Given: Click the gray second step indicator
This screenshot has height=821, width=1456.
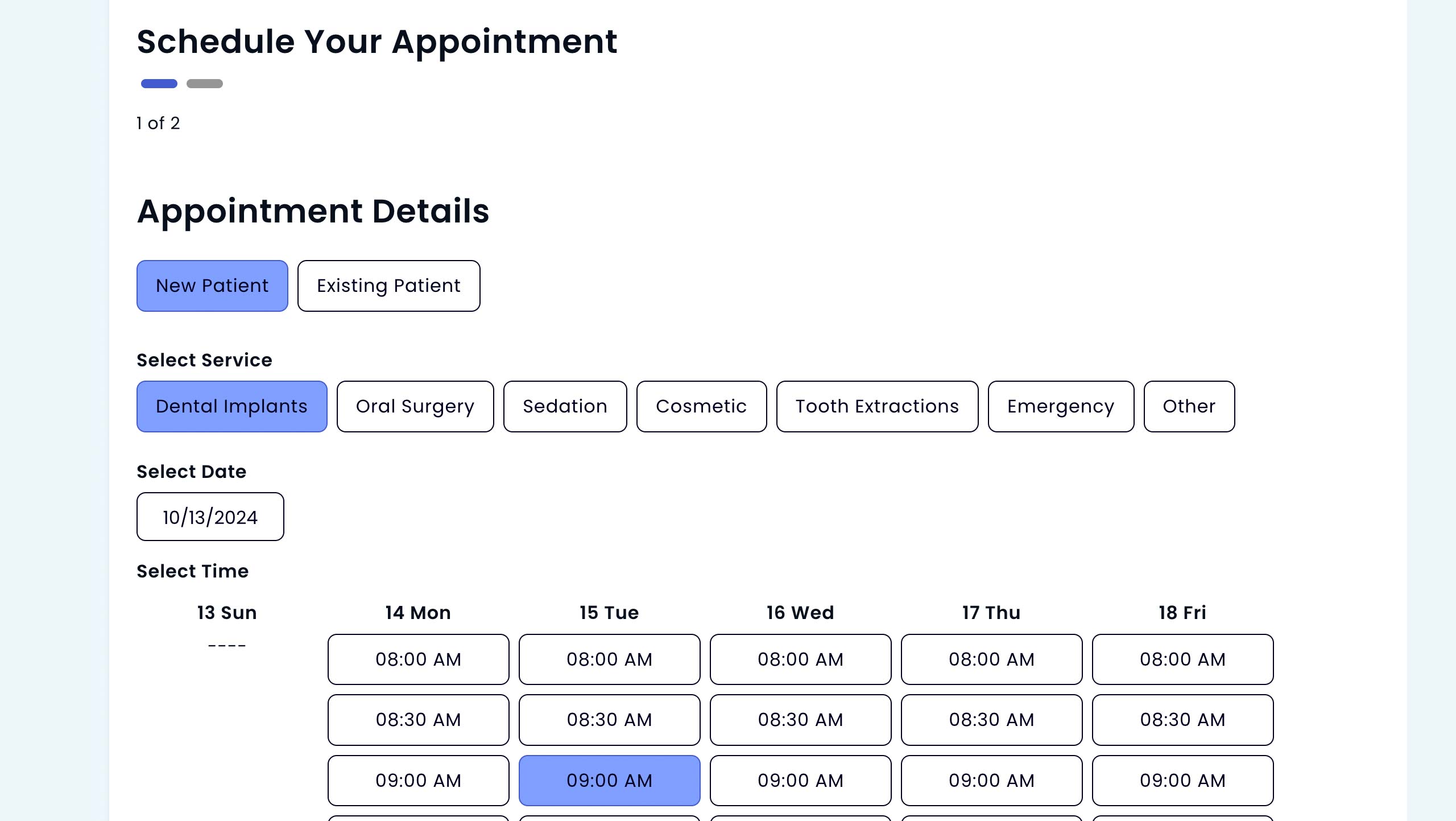Looking at the screenshot, I should (x=205, y=84).
